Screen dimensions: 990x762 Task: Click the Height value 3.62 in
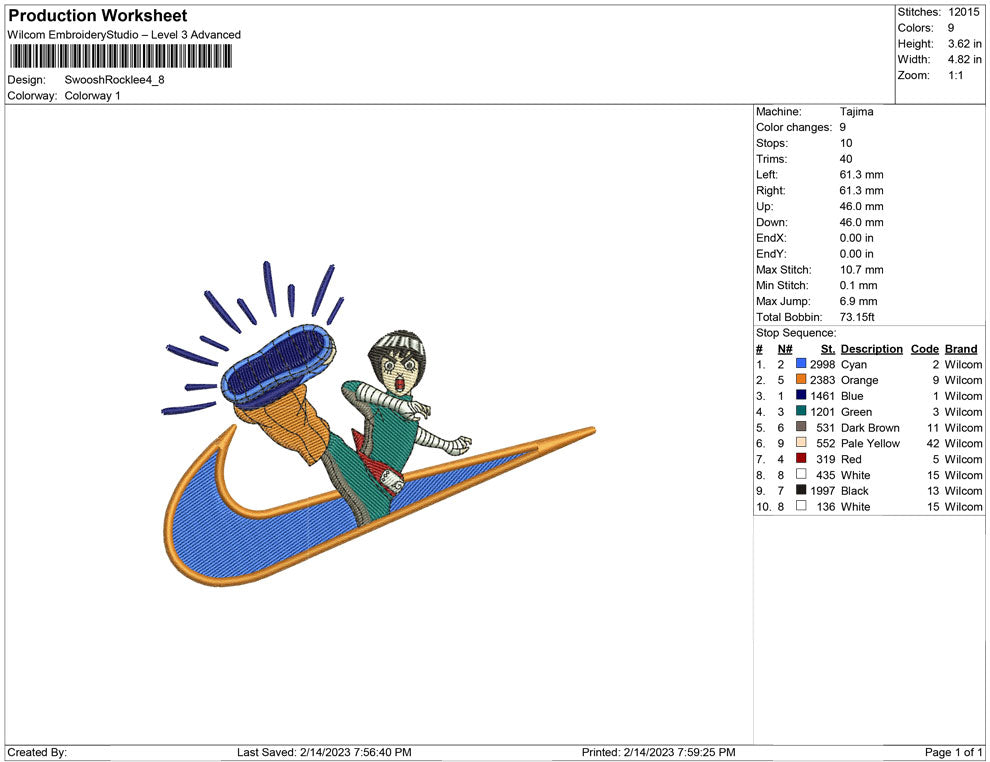965,44
